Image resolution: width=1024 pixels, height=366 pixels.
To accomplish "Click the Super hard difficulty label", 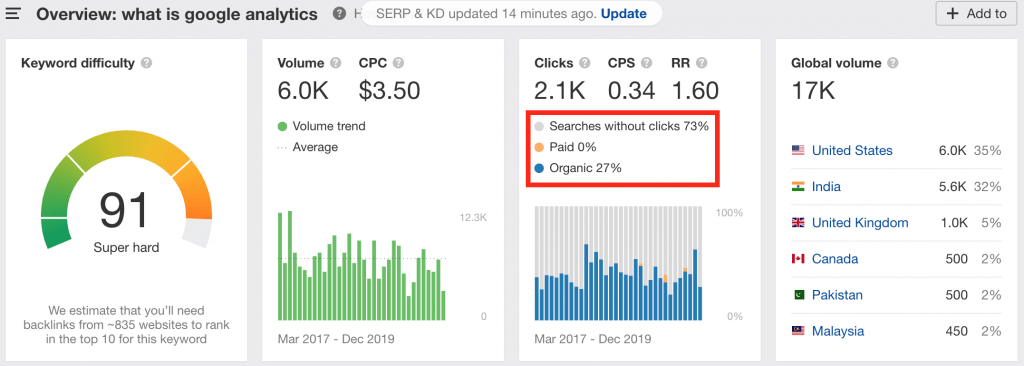I will tap(126, 248).
